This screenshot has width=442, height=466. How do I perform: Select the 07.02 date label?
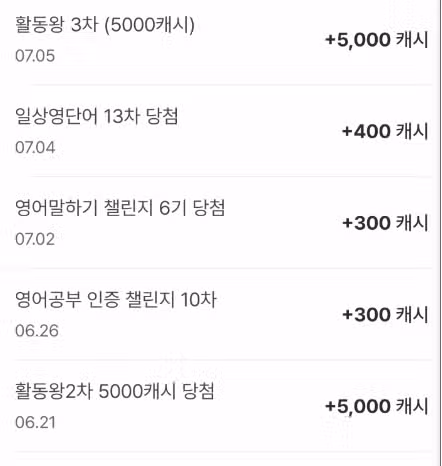tap(35, 239)
